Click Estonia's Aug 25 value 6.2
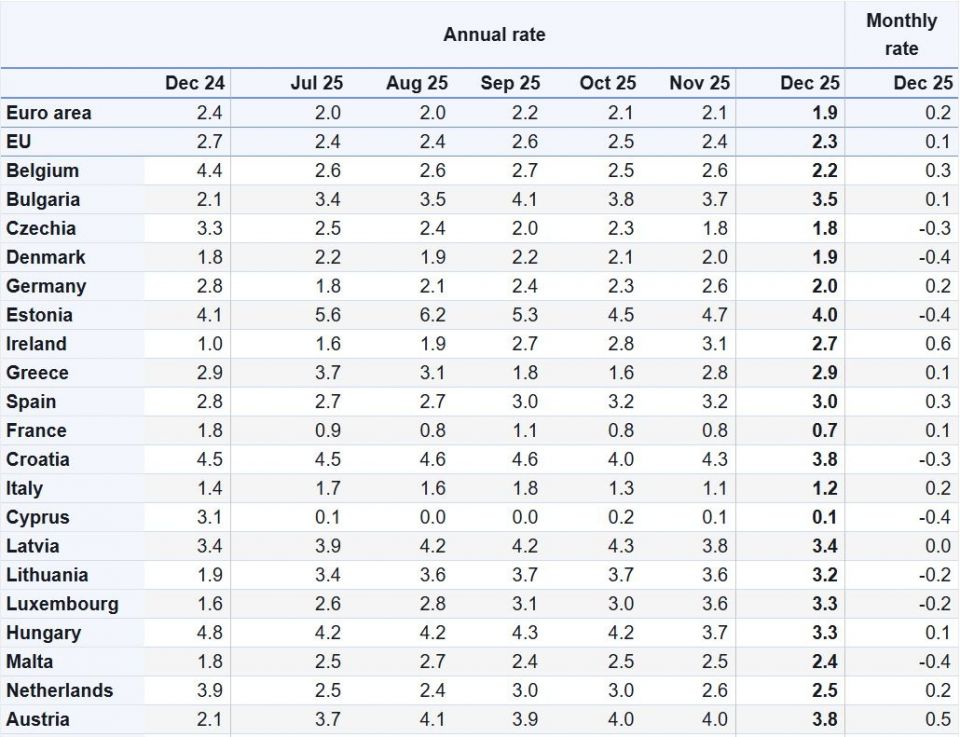This screenshot has height=737, width=960. (x=432, y=315)
